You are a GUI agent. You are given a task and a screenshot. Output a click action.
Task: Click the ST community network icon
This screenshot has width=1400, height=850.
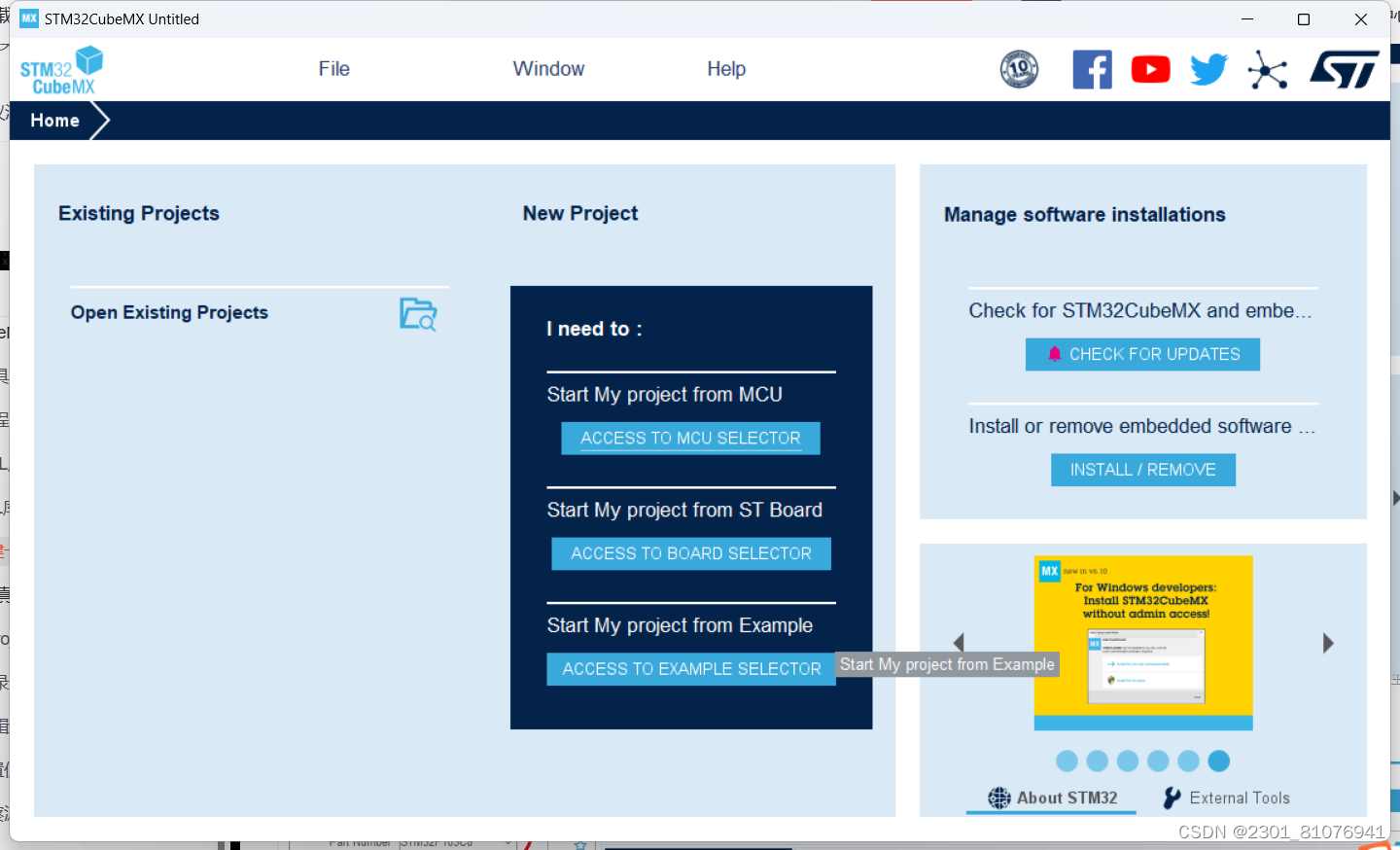(1268, 70)
